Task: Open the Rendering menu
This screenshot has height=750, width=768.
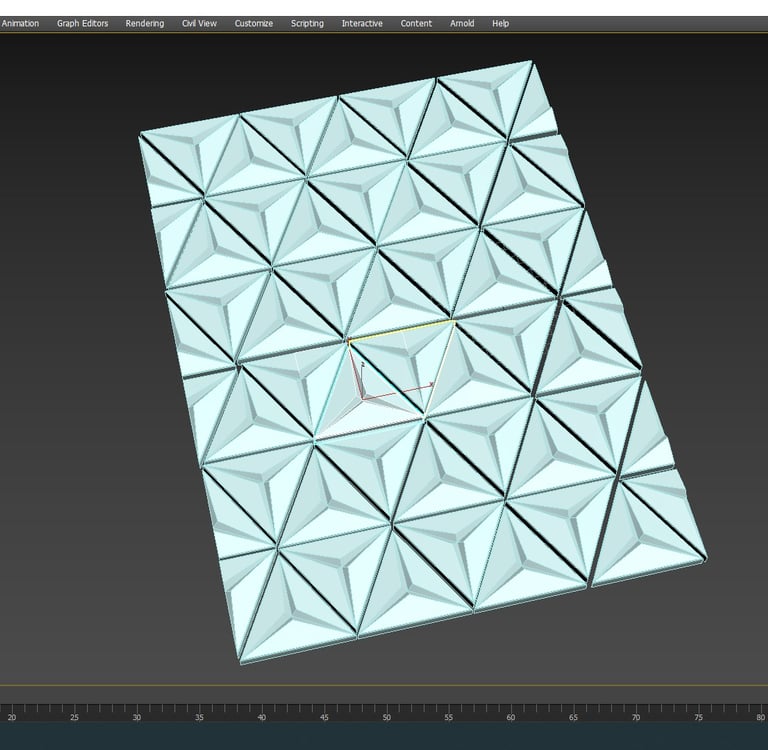Action: tap(144, 23)
